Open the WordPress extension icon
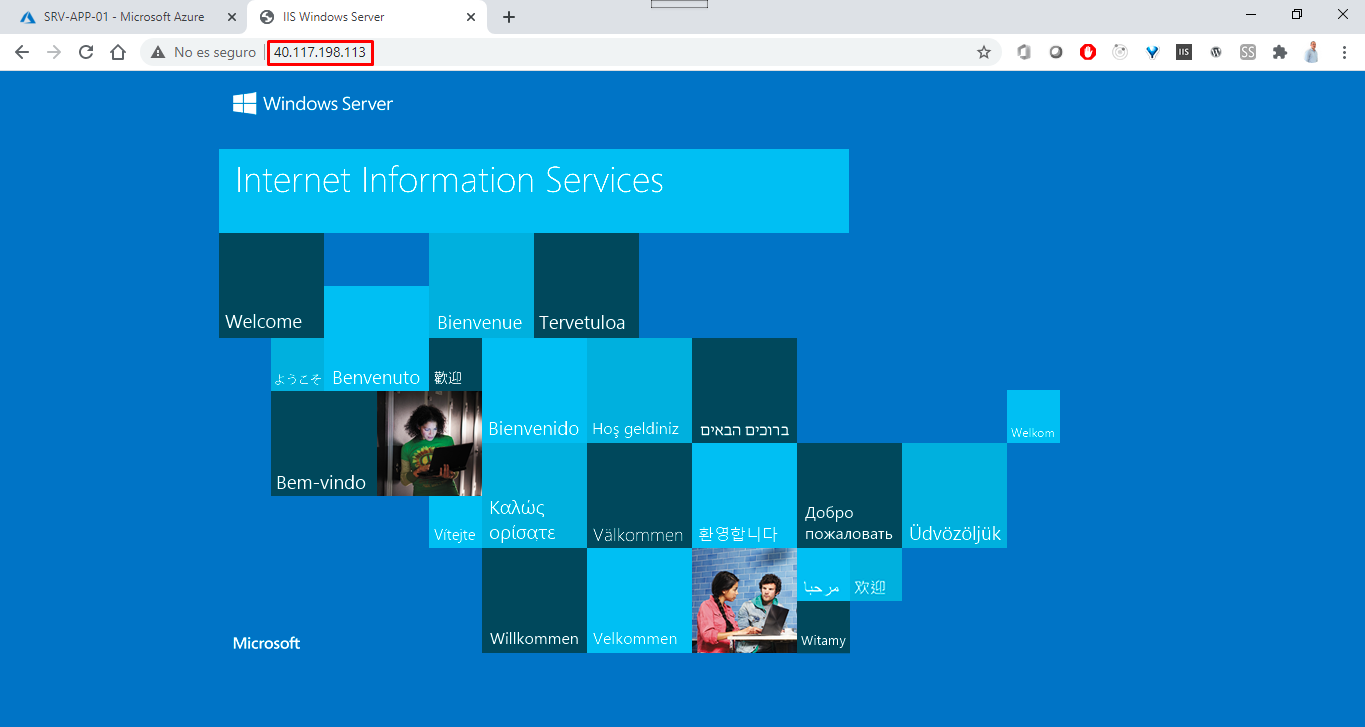Screen dimensions: 1365x727 (x=1215, y=51)
